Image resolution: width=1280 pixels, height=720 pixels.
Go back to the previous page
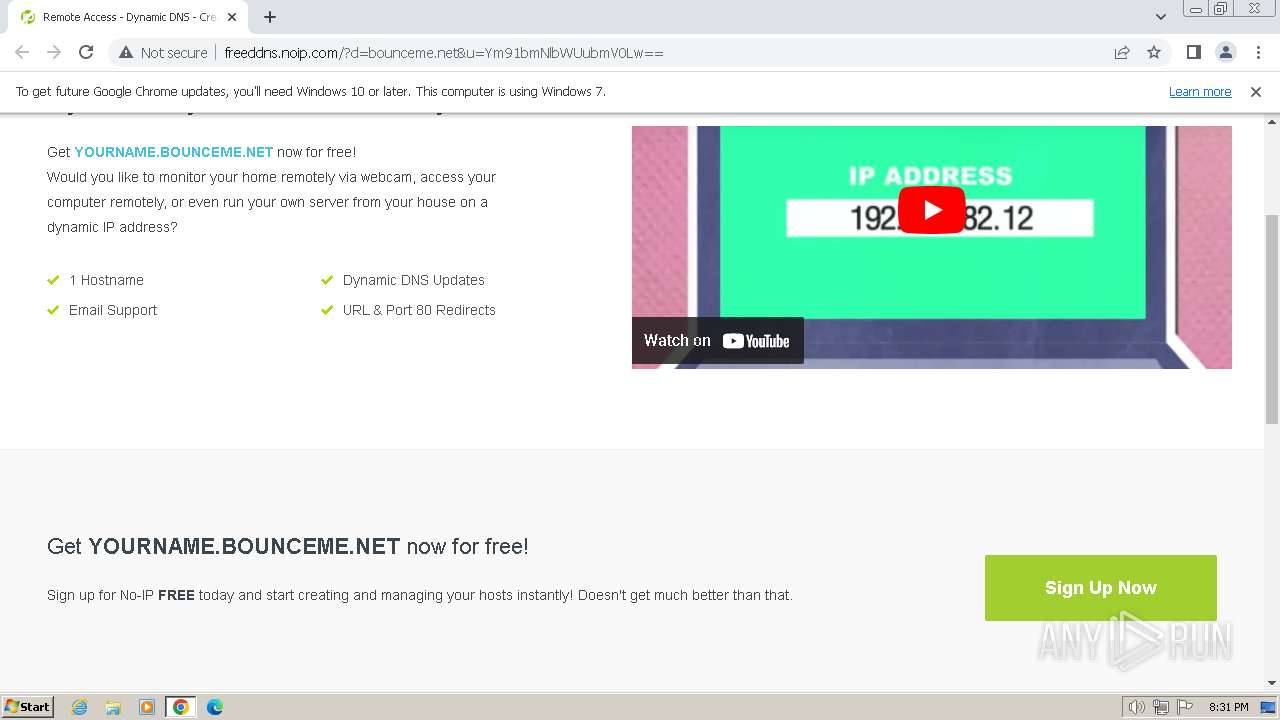(x=22, y=52)
